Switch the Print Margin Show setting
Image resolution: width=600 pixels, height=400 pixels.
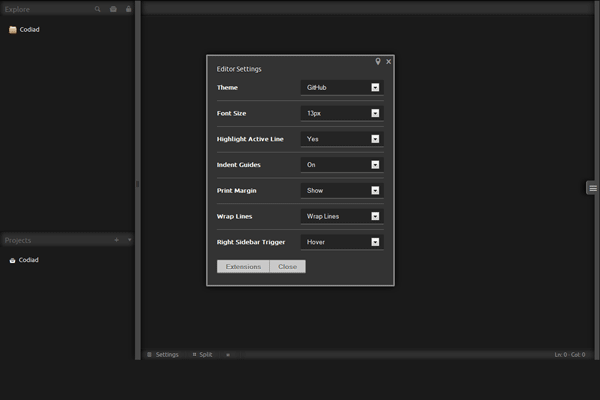click(342, 190)
